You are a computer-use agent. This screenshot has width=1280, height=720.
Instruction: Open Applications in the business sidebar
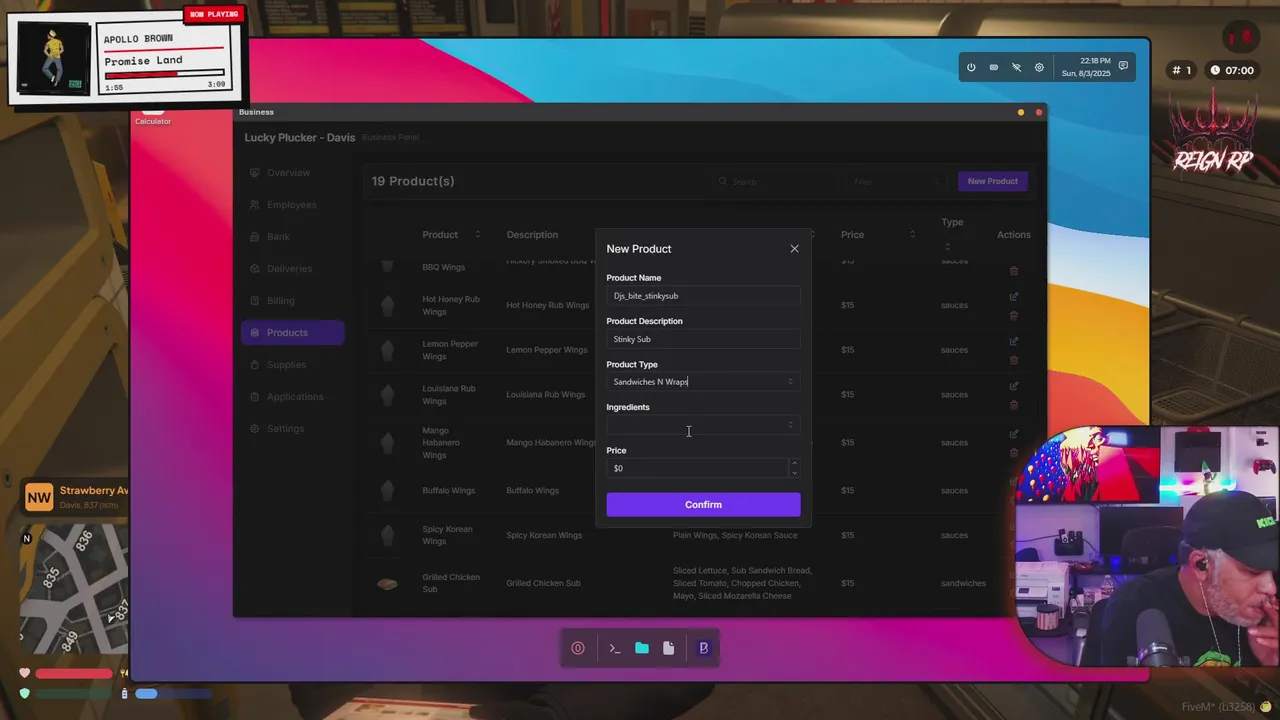click(292, 397)
